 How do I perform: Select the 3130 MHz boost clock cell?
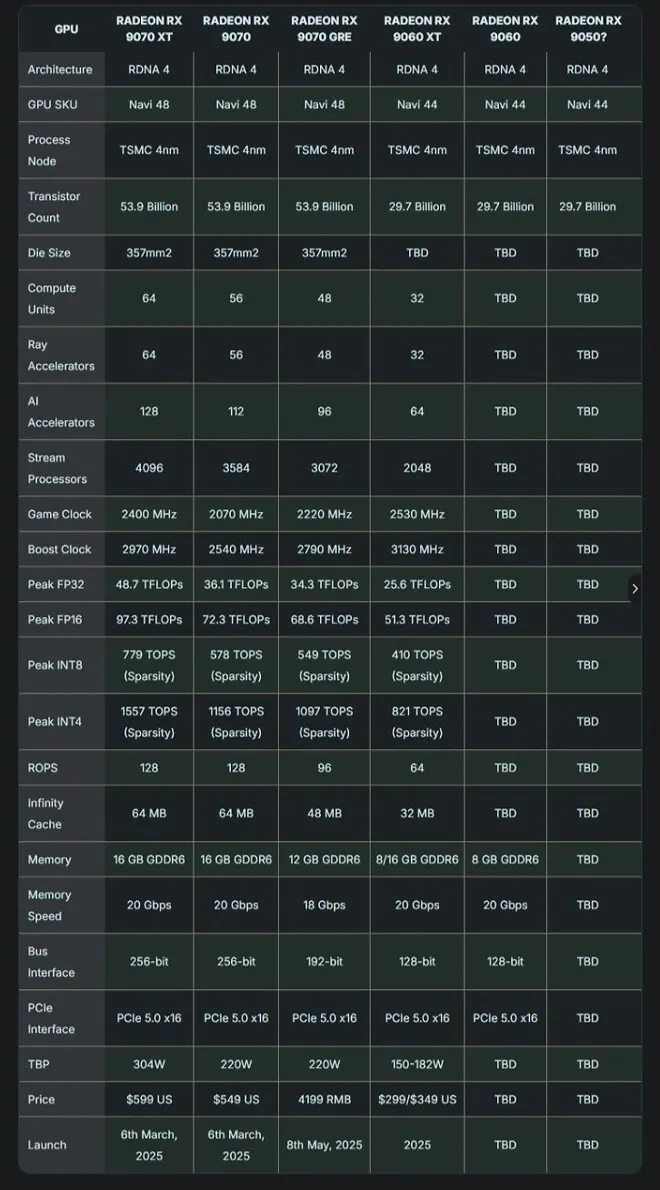[x=416, y=549]
